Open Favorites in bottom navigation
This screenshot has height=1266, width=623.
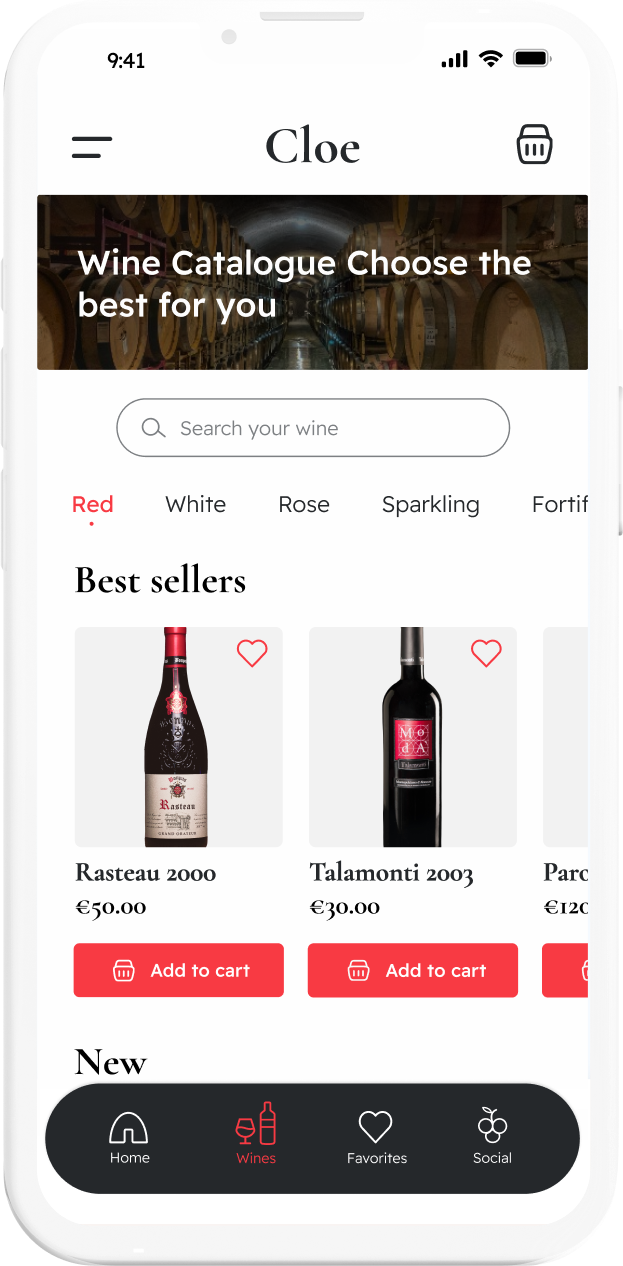coord(376,1137)
